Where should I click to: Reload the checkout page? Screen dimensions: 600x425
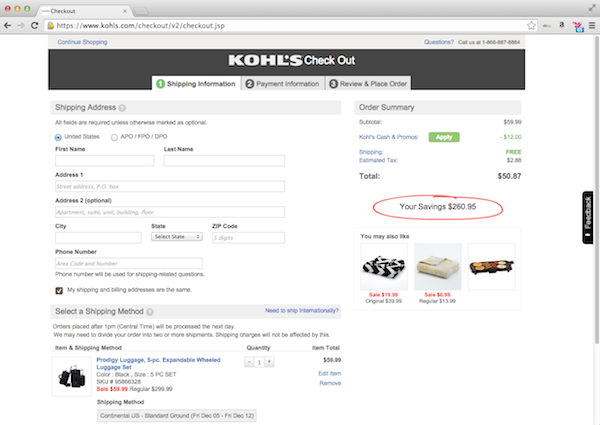pyautogui.click(x=34, y=26)
